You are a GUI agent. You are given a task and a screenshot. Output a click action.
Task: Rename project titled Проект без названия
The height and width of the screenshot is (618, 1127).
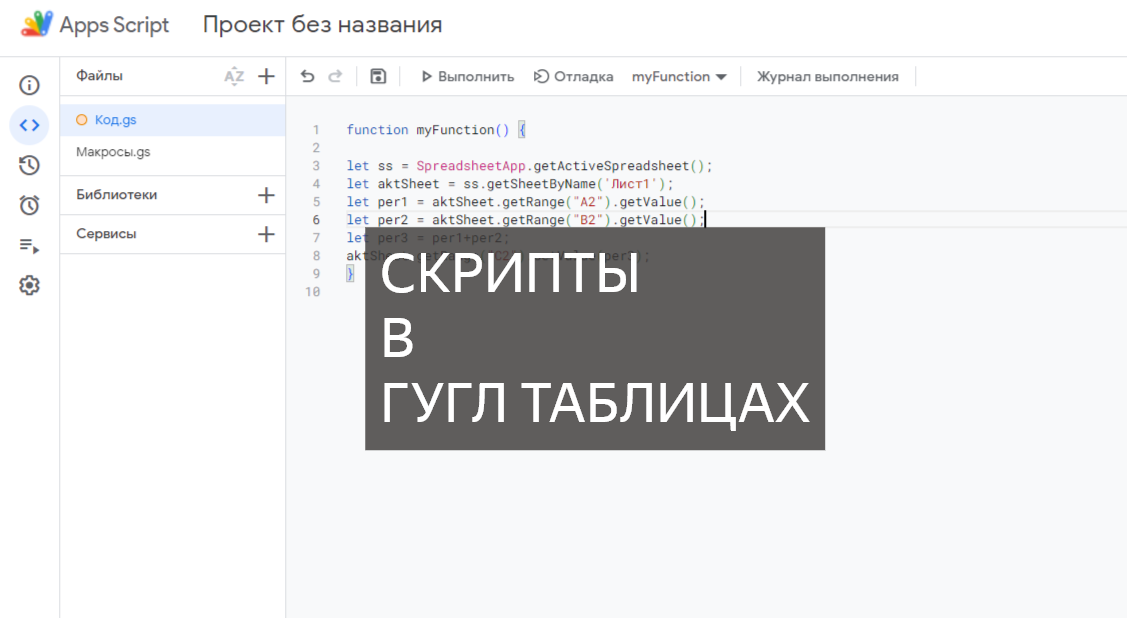pyautogui.click(x=322, y=24)
